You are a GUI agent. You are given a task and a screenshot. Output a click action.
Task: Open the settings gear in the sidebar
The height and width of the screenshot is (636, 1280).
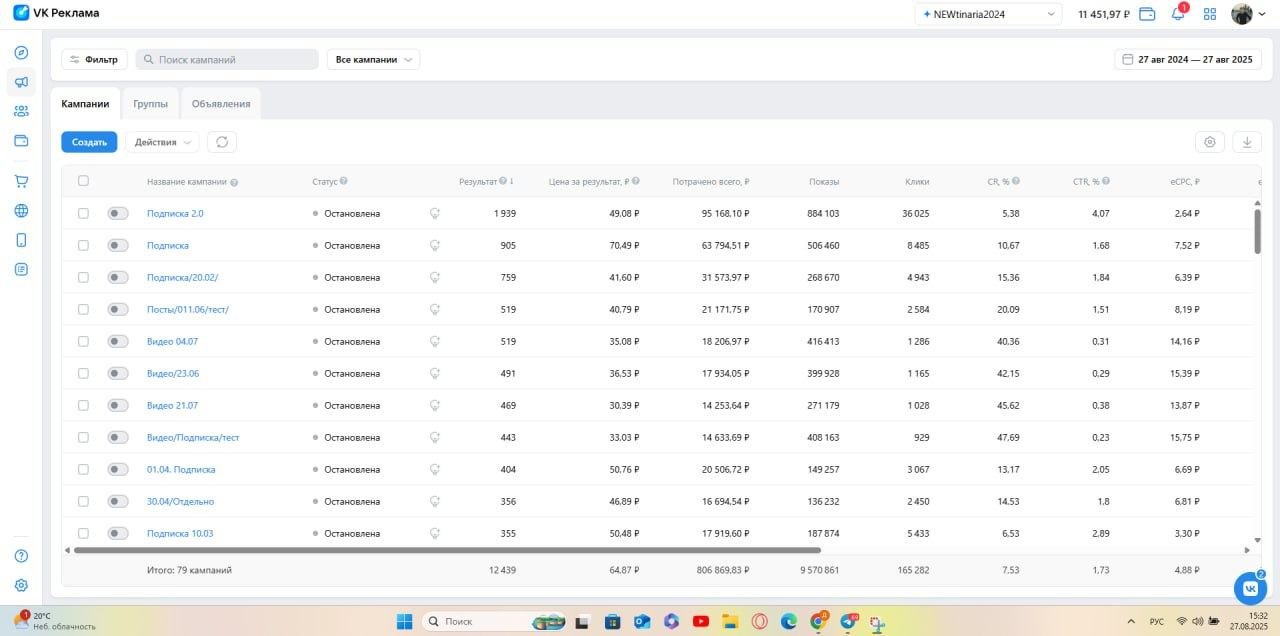(21, 585)
